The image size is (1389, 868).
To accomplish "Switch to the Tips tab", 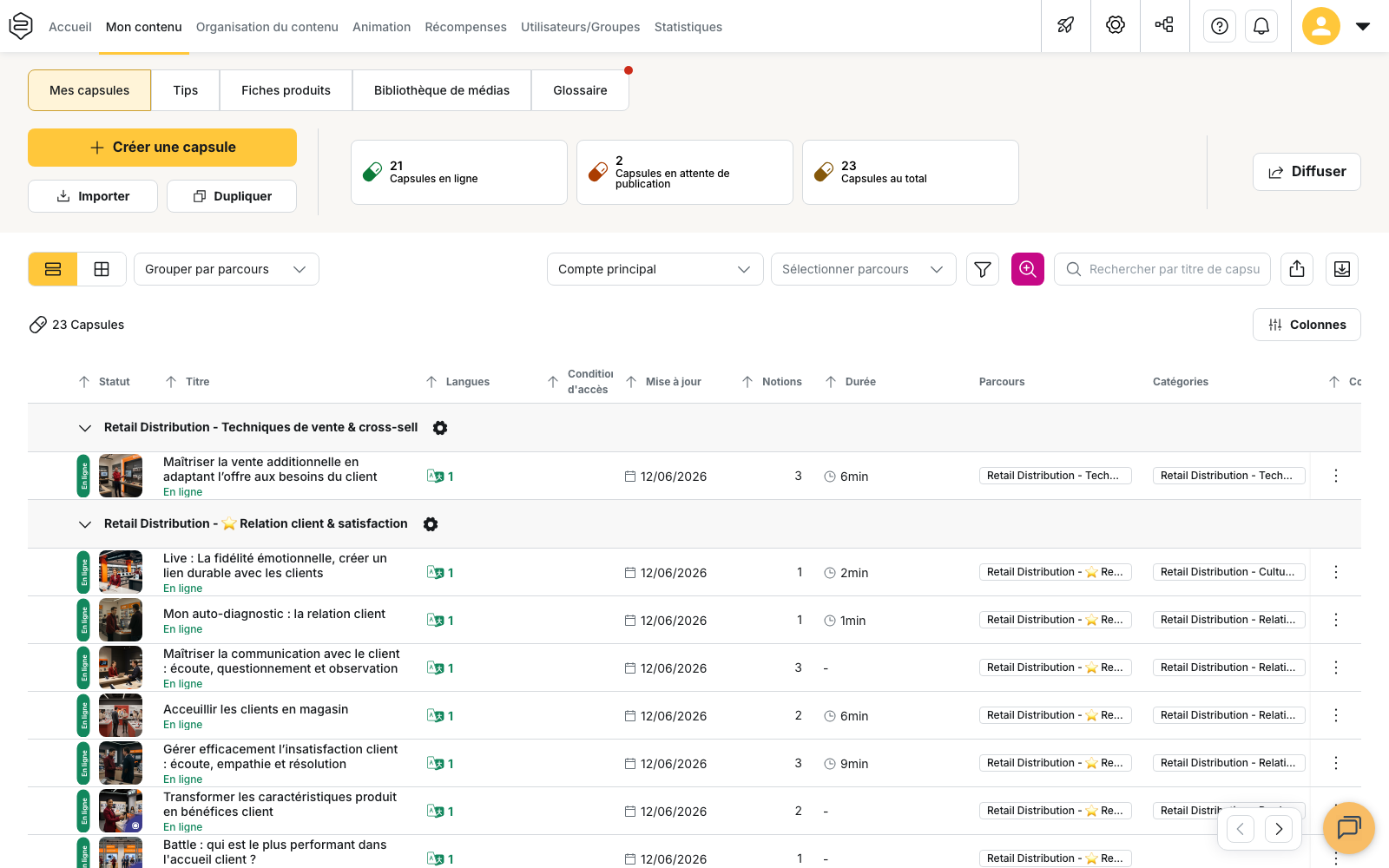I will [x=186, y=90].
